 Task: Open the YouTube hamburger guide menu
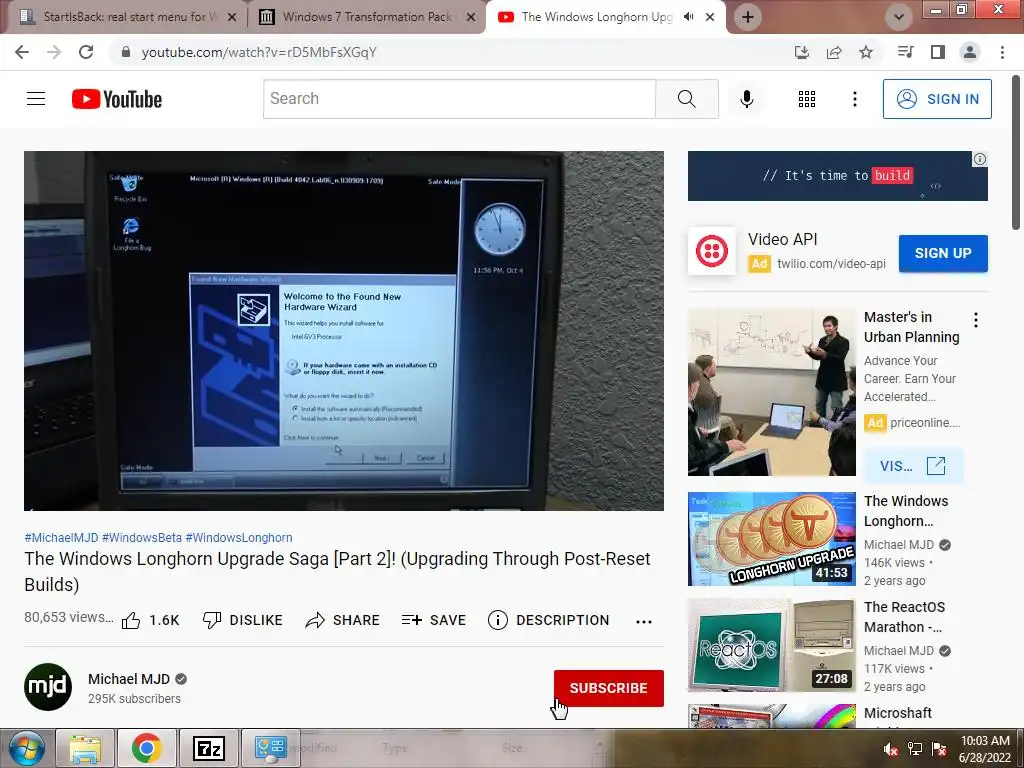[36, 99]
